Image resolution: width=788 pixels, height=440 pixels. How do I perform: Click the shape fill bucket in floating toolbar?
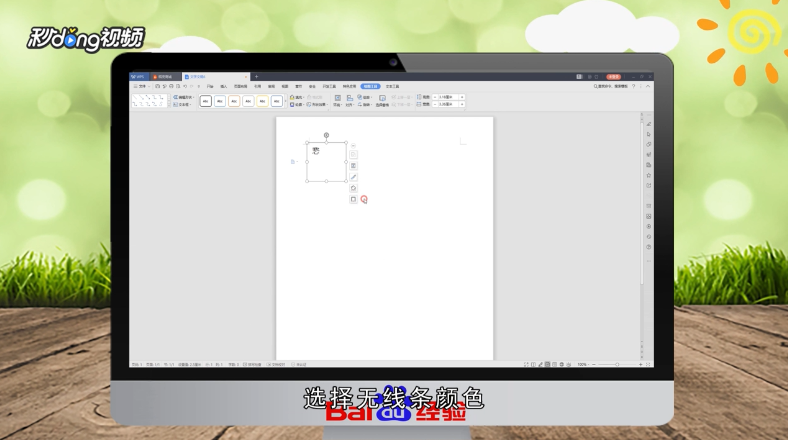(x=353, y=188)
